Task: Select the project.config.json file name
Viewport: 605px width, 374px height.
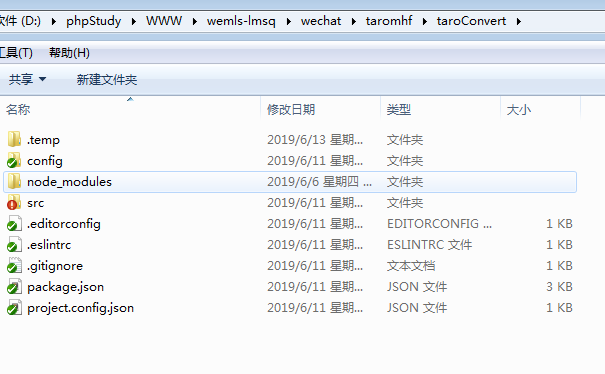Action: pos(80,308)
